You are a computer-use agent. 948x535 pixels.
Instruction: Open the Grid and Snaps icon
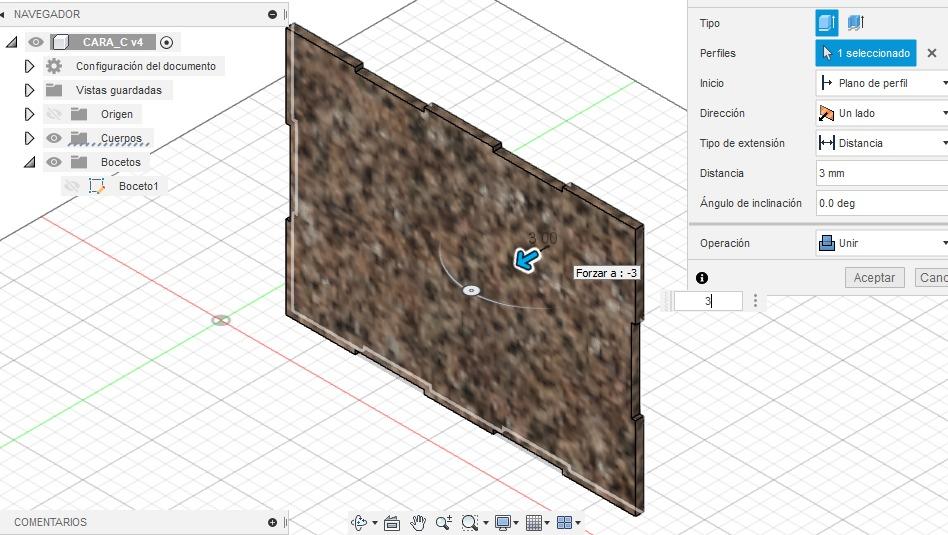point(534,523)
